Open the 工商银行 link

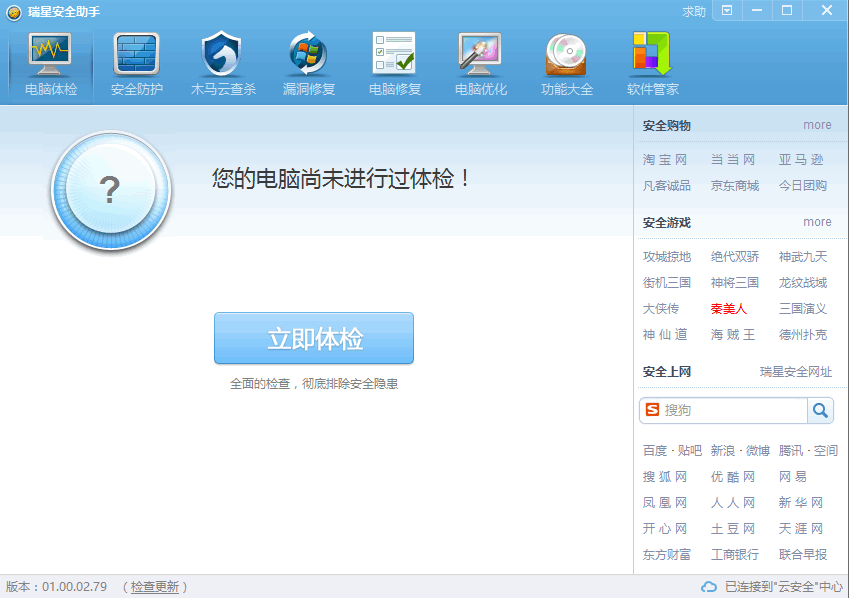[735, 555]
